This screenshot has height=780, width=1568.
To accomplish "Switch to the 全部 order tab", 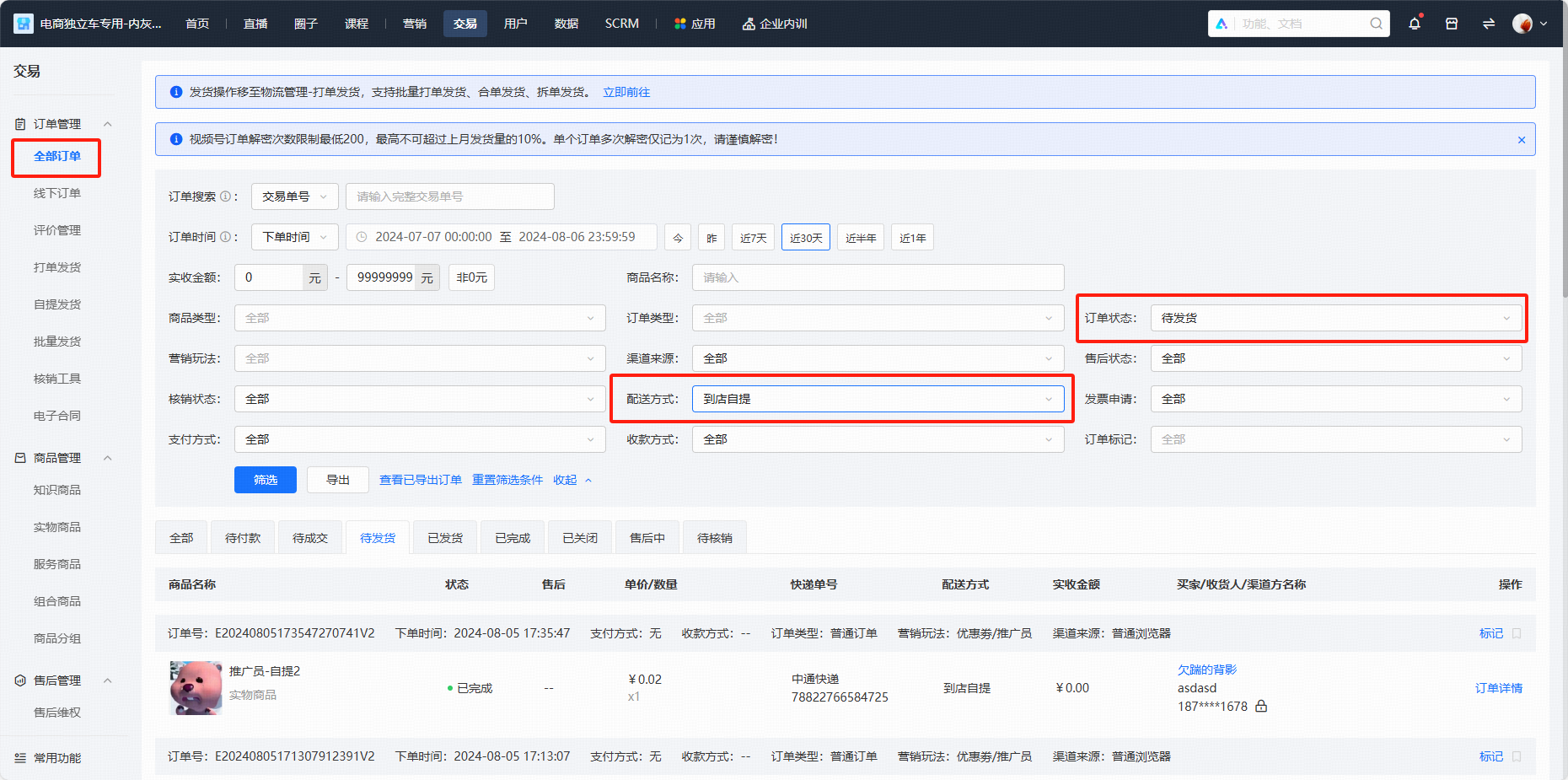I will [x=181, y=538].
